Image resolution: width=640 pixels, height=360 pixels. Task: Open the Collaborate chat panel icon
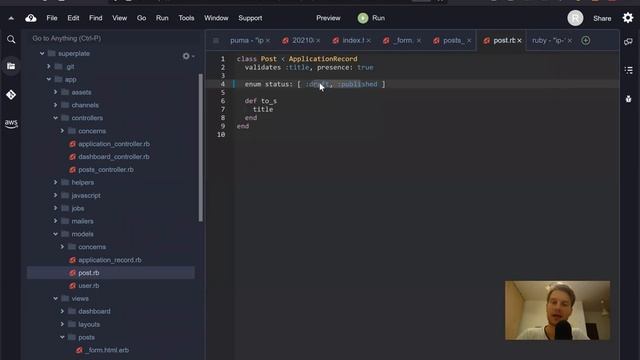[629, 42]
